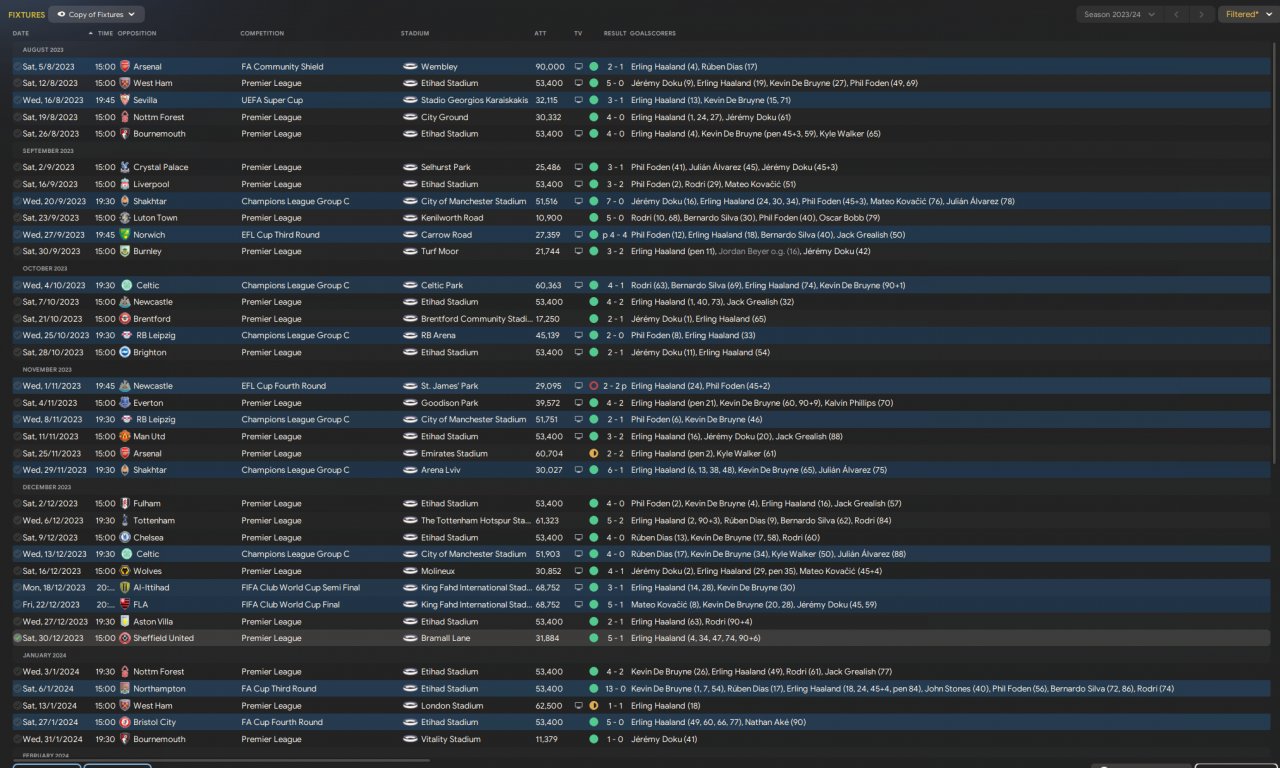Click the 'Fixtures' screen title

pos(26,15)
